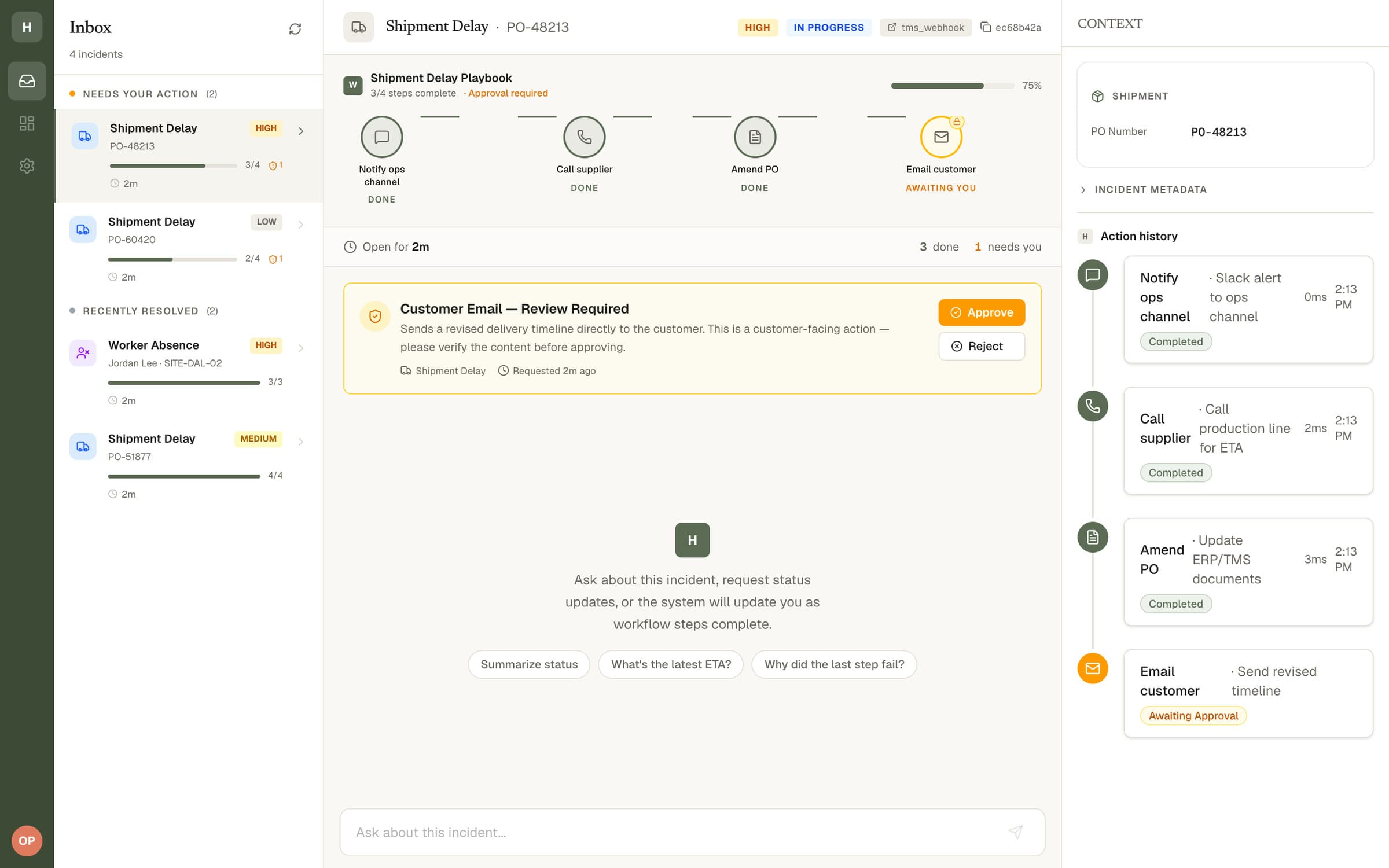Open the Inbox icon in the sidebar
The width and height of the screenshot is (1389, 868).
click(x=27, y=81)
